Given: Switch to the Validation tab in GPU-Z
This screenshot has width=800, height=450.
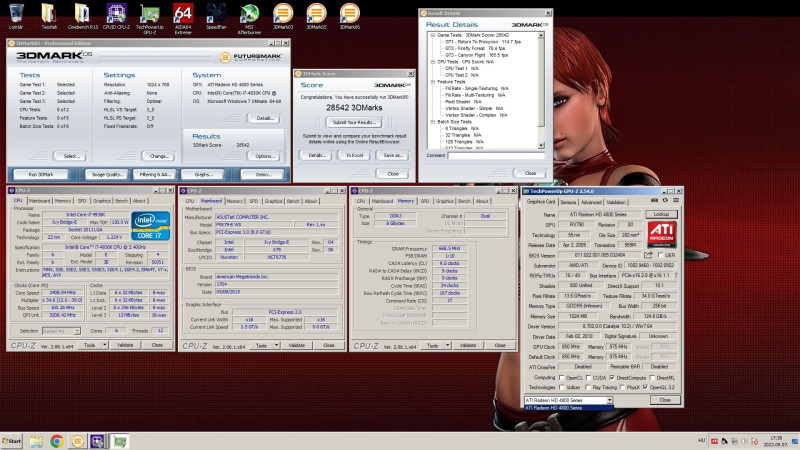Looking at the screenshot, I should [616, 202].
